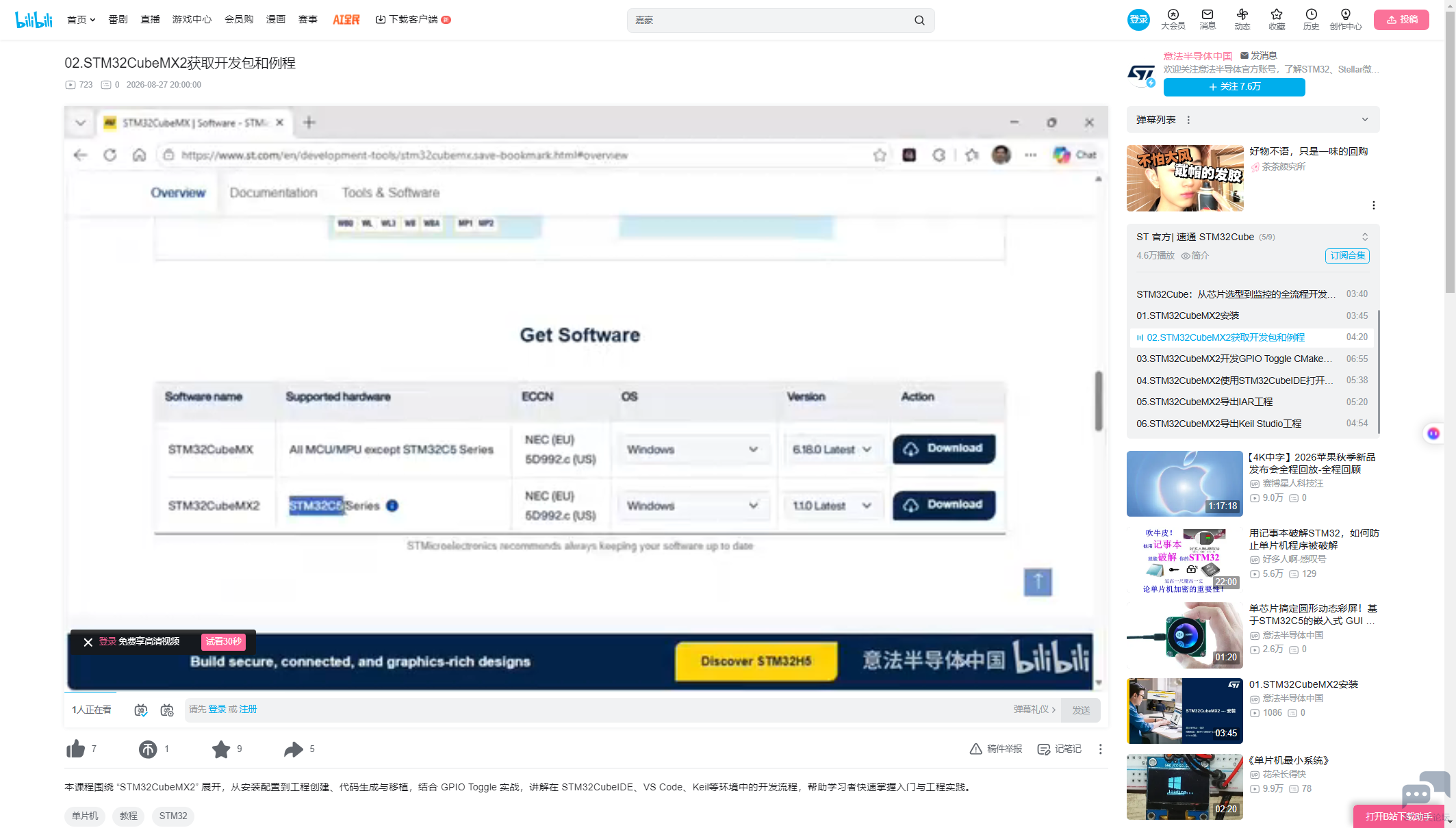Image resolution: width=1456 pixels, height=828 pixels.
Task: Click the search magnifier icon
Action: [919, 21]
